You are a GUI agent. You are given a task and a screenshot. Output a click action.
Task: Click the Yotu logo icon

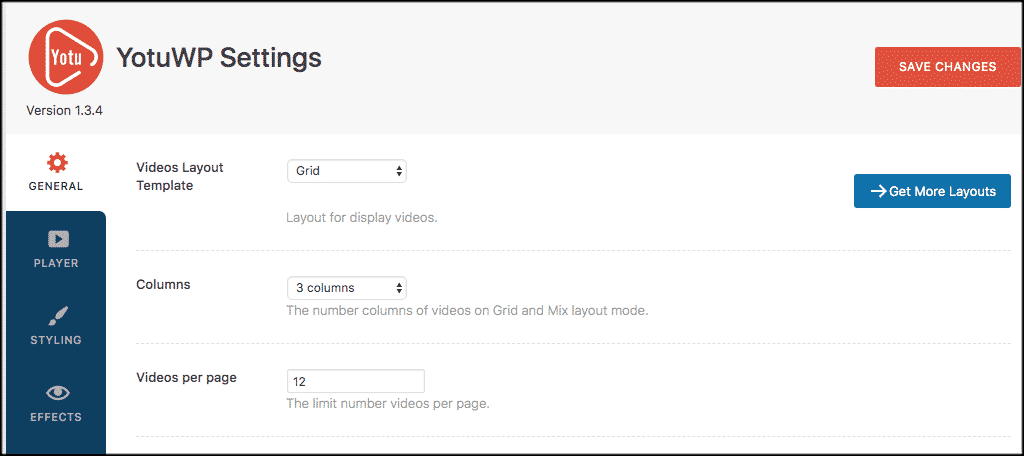point(66,58)
